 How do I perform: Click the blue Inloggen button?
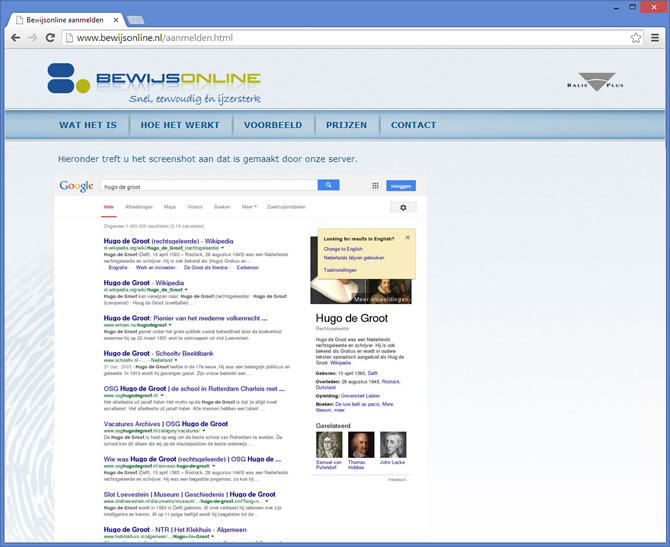401,186
